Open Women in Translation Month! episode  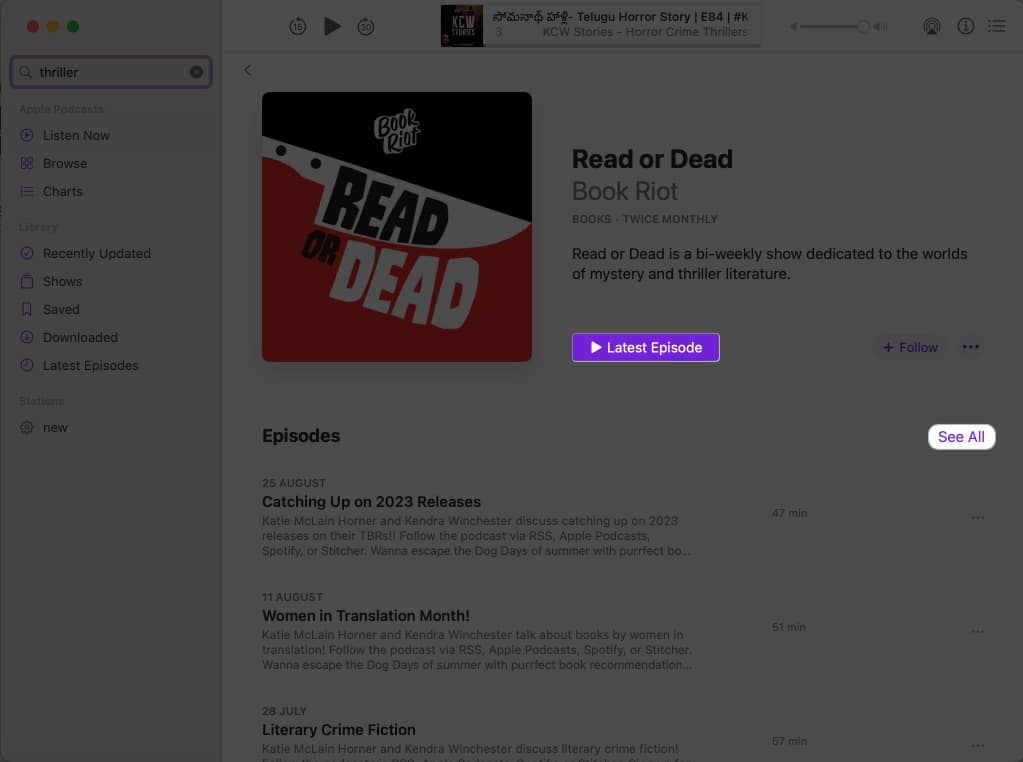(x=365, y=616)
